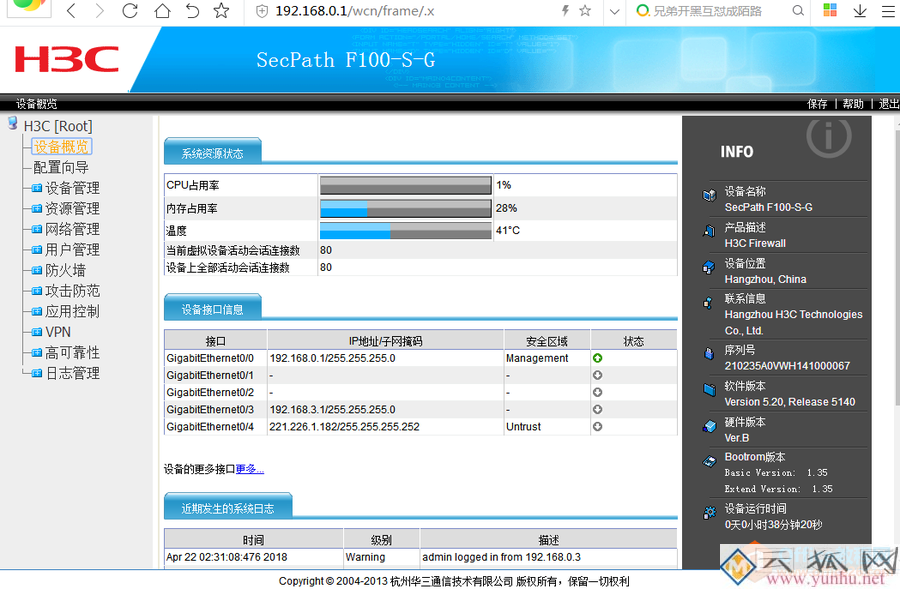900x589 pixels.
Task: Select the 日志管理 log management icon
Action: point(37,372)
